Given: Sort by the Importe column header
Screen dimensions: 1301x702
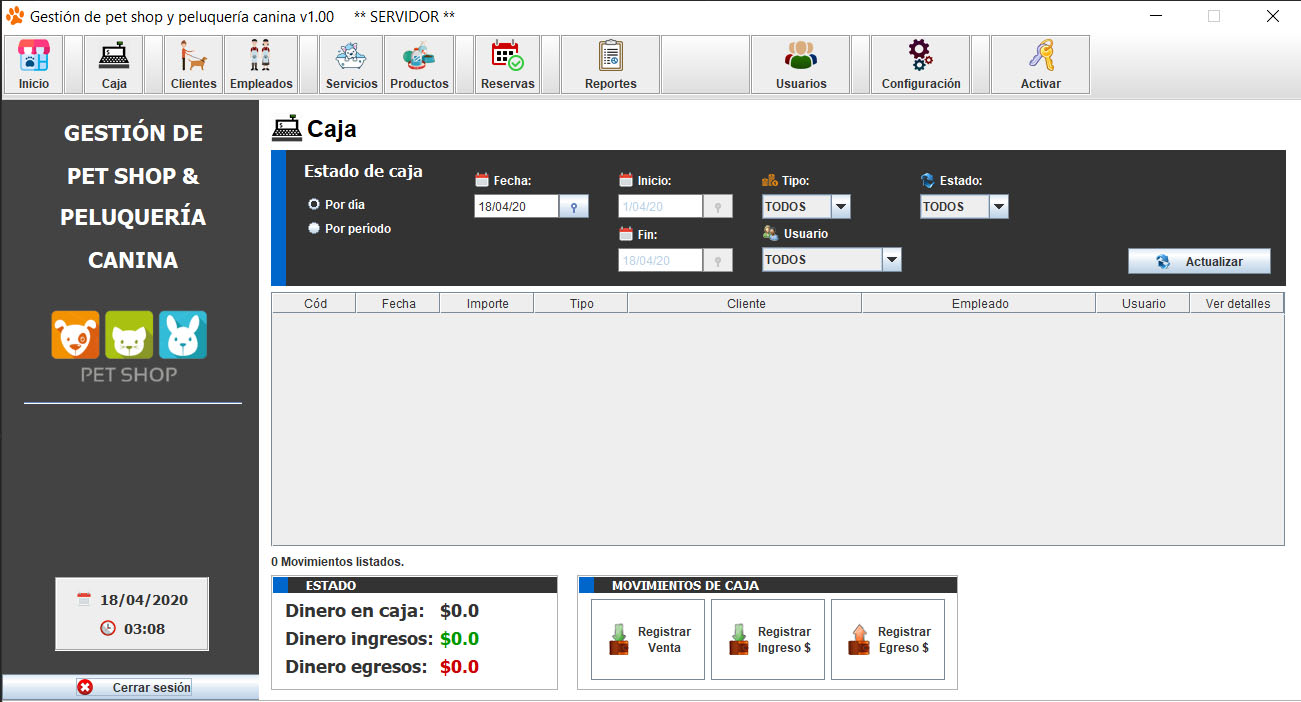Looking at the screenshot, I should click(487, 303).
